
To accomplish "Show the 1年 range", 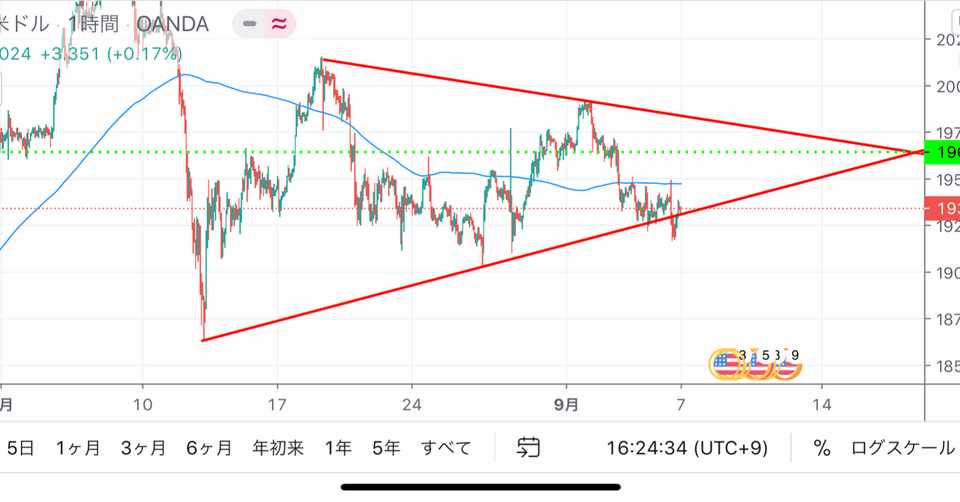I will click(x=338, y=448).
